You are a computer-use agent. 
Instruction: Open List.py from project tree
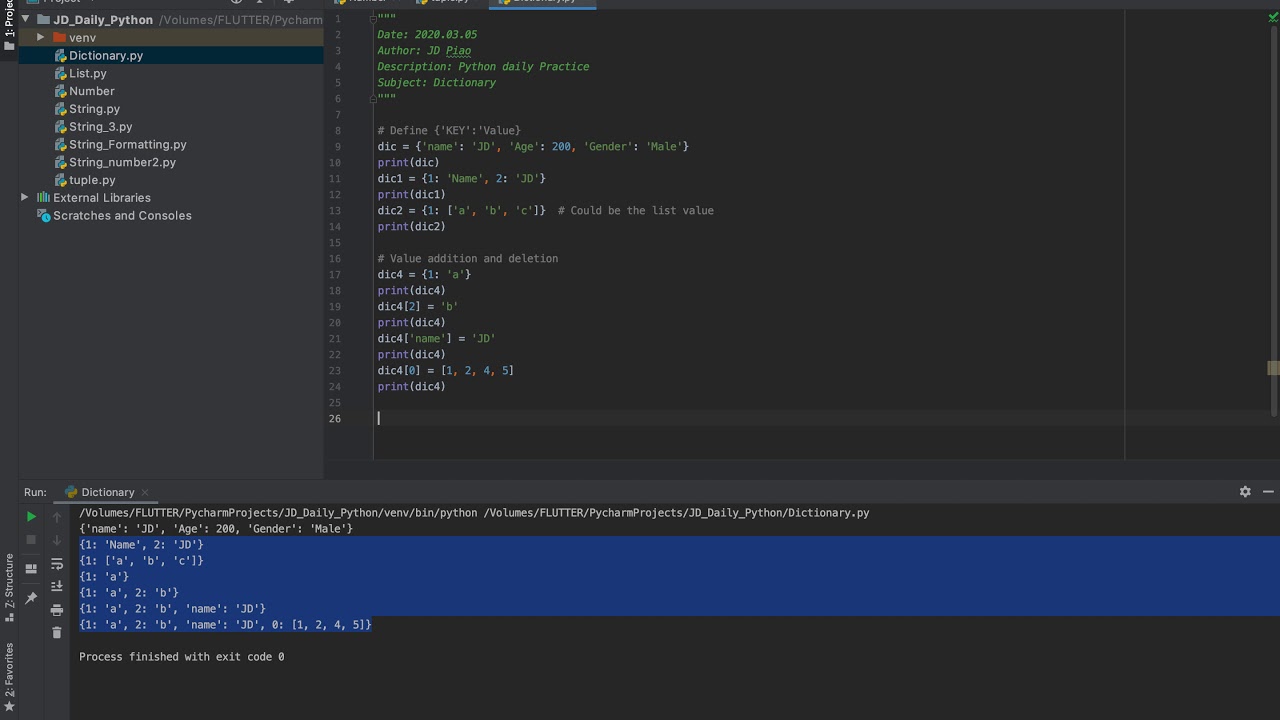(x=88, y=73)
